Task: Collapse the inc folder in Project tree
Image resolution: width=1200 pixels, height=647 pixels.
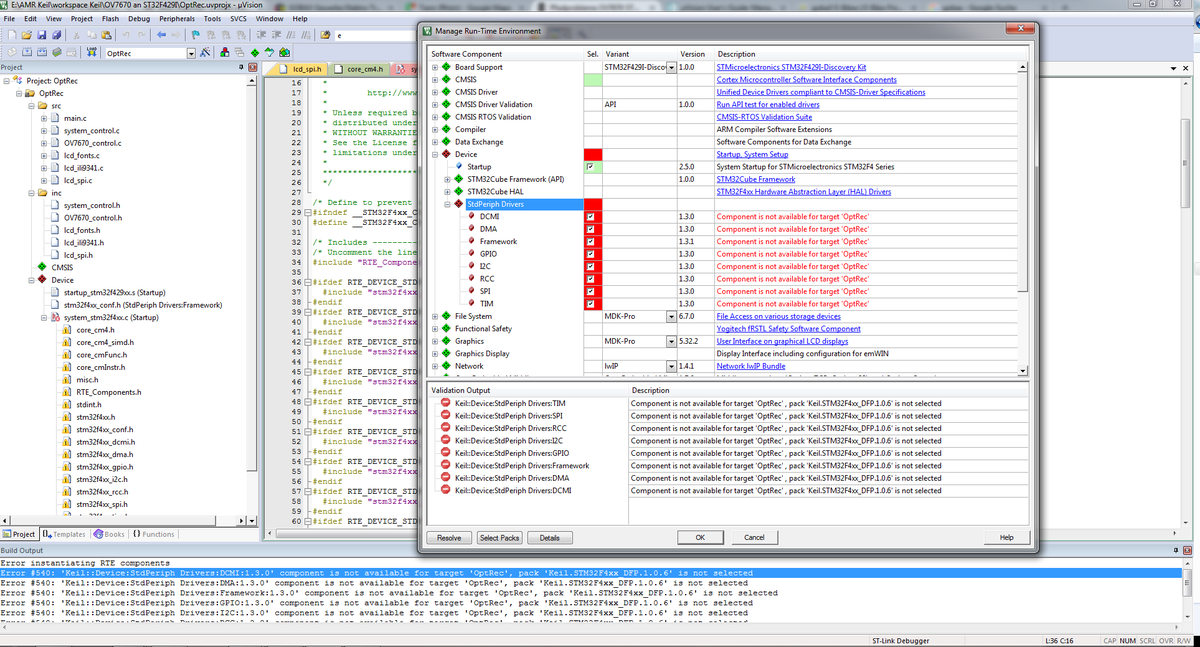Action: pos(30,193)
